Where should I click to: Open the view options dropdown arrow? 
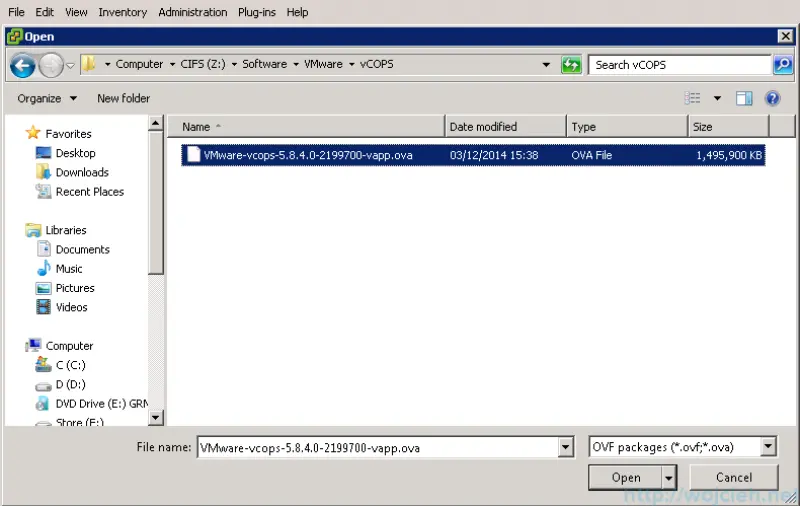click(x=717, y=98)
